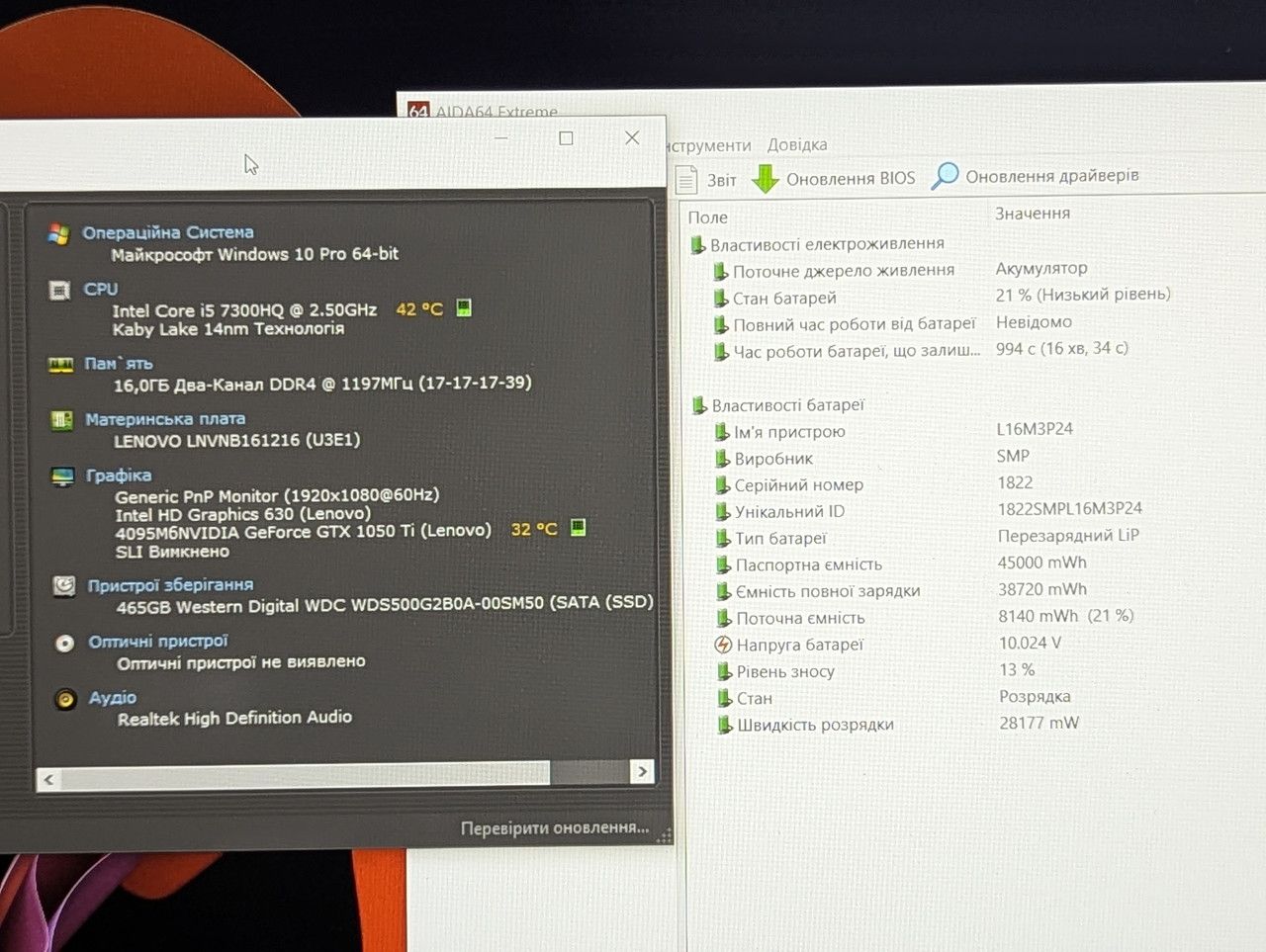This screenshot has width=1266, height=952.
Task: Click the 10.024 V voltage value
Action: pos(1030,643)
